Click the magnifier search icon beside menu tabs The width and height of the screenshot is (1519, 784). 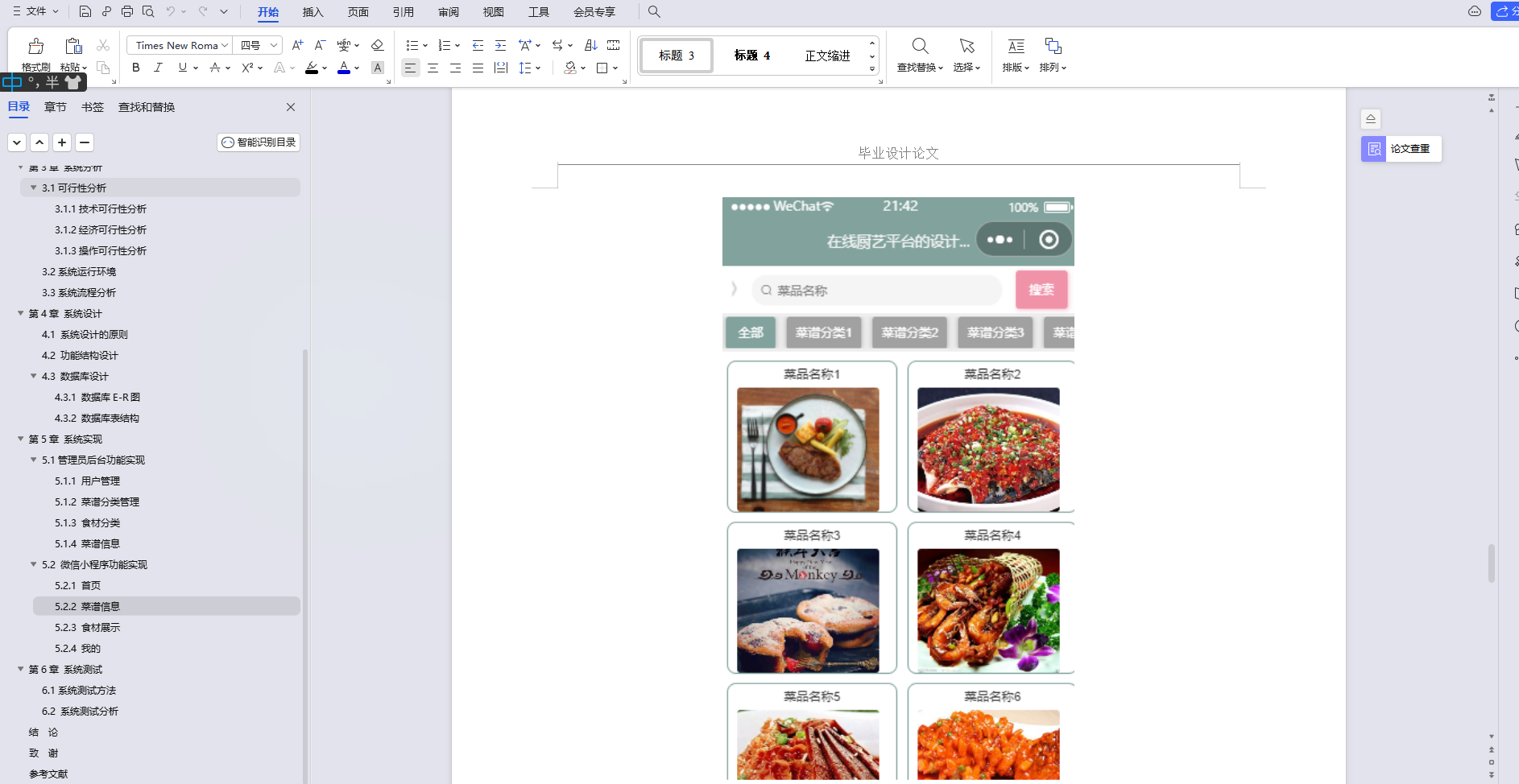654,11
